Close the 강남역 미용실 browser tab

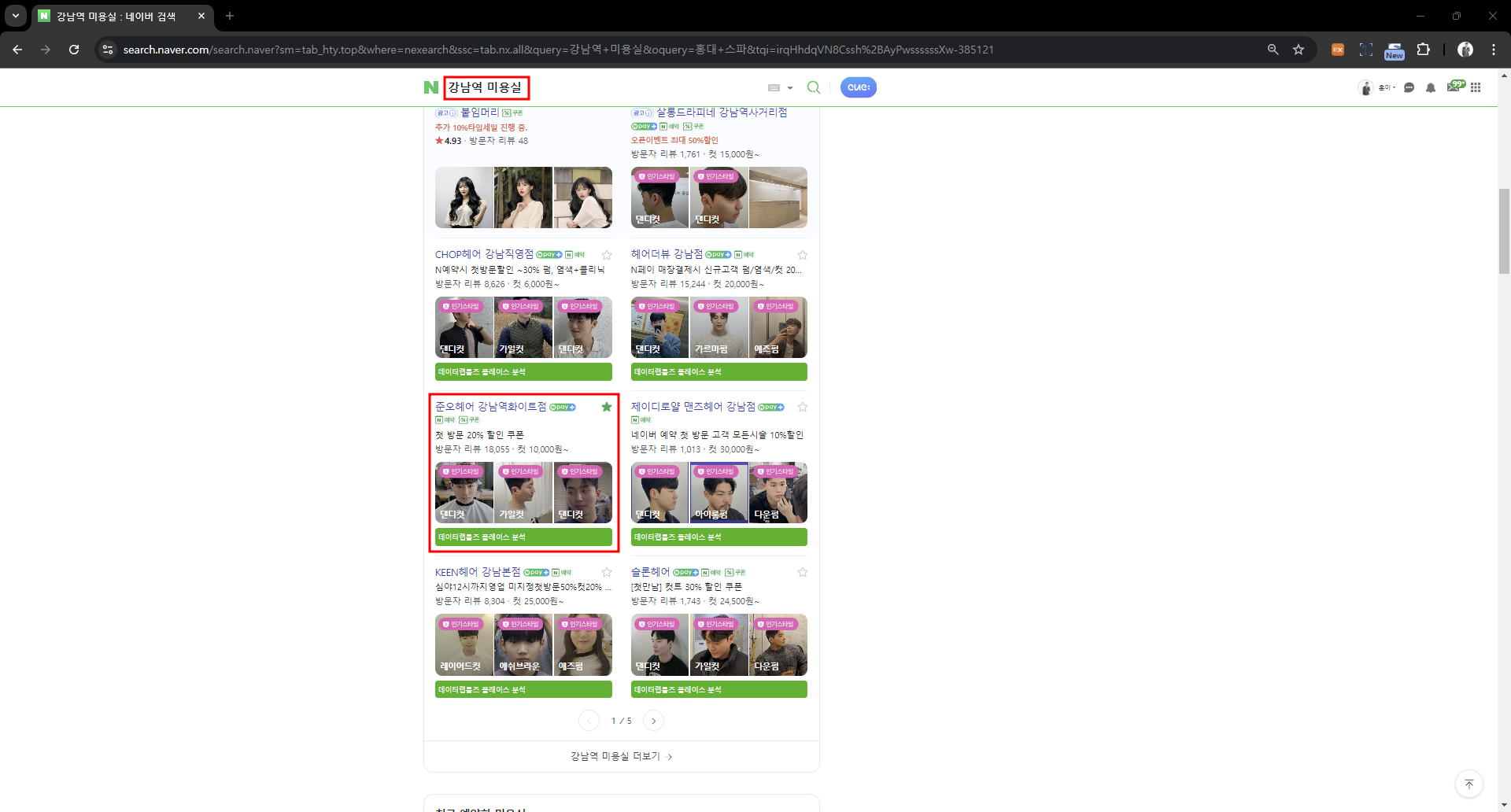coord(201,16)
